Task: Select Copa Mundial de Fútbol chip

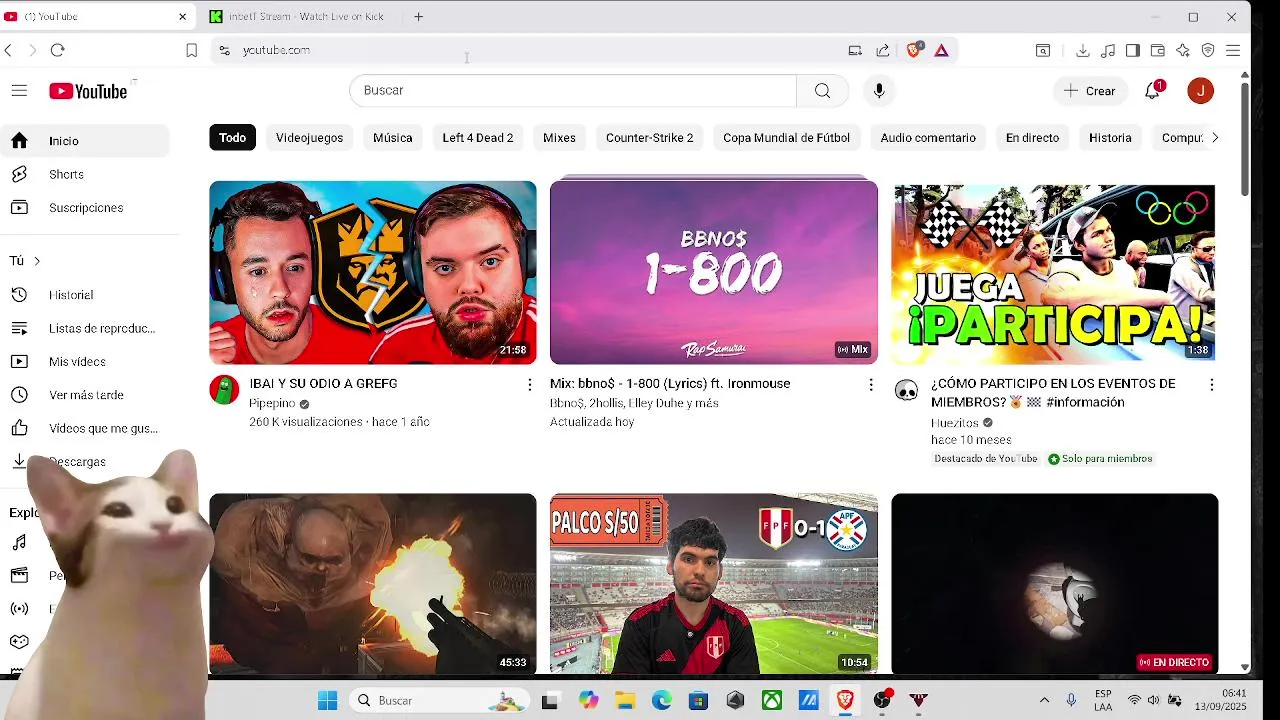Action: pyautogui.click(x=786, y=138)
